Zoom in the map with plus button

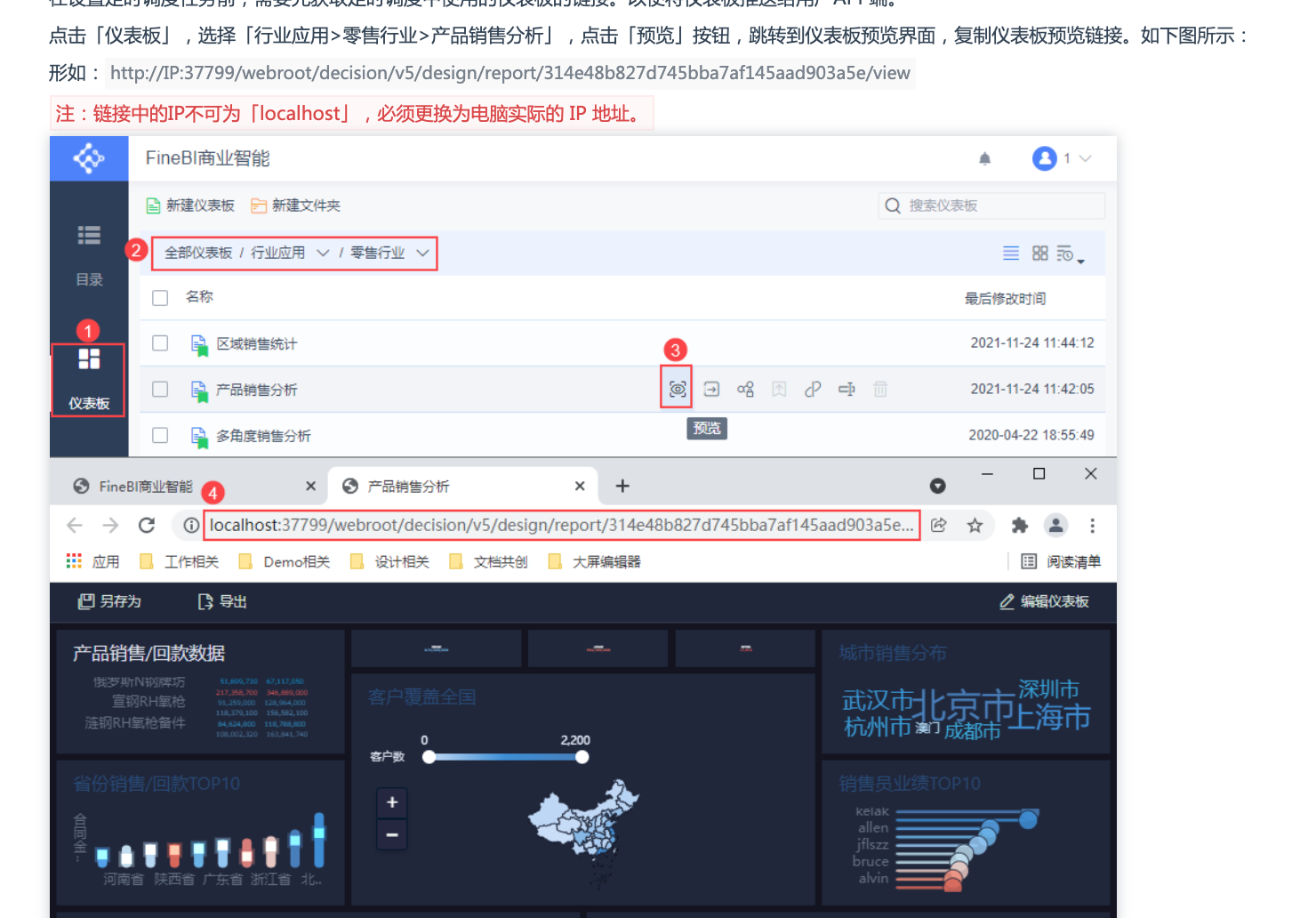[392, 803]
